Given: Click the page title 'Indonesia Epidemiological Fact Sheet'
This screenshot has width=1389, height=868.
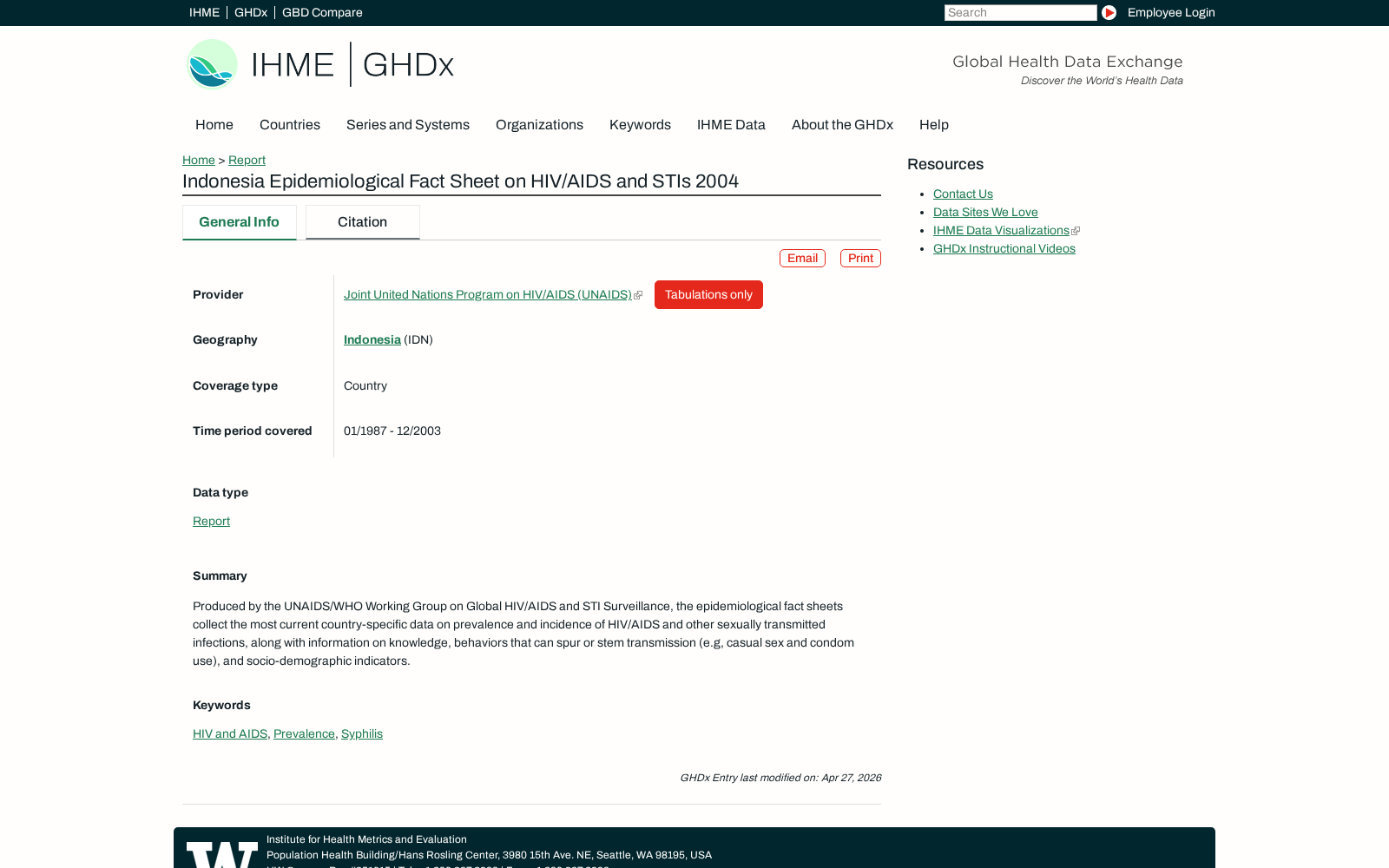Looking at the screenshot, I should [460, 181].
